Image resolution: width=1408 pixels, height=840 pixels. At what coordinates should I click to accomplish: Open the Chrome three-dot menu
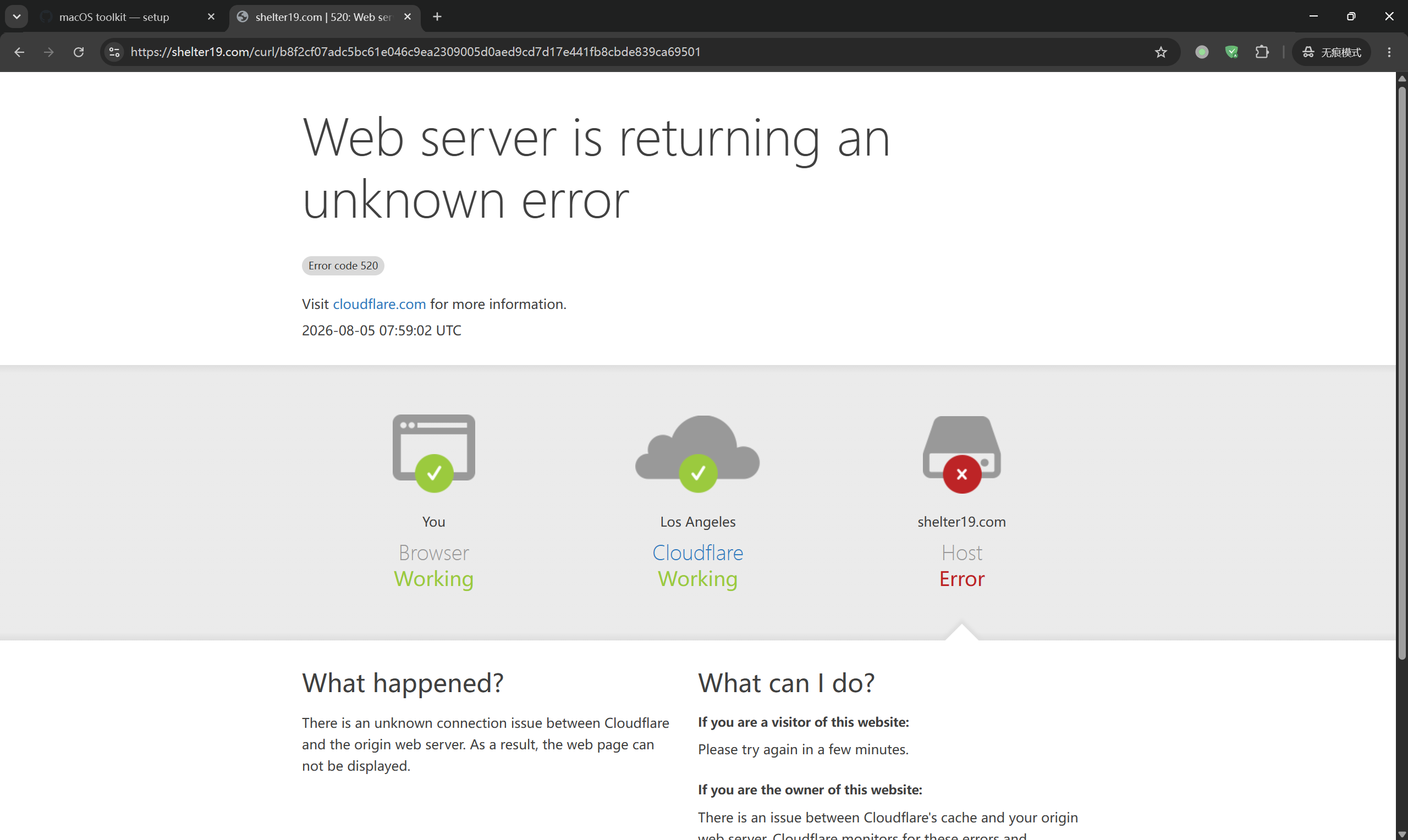1389,52
